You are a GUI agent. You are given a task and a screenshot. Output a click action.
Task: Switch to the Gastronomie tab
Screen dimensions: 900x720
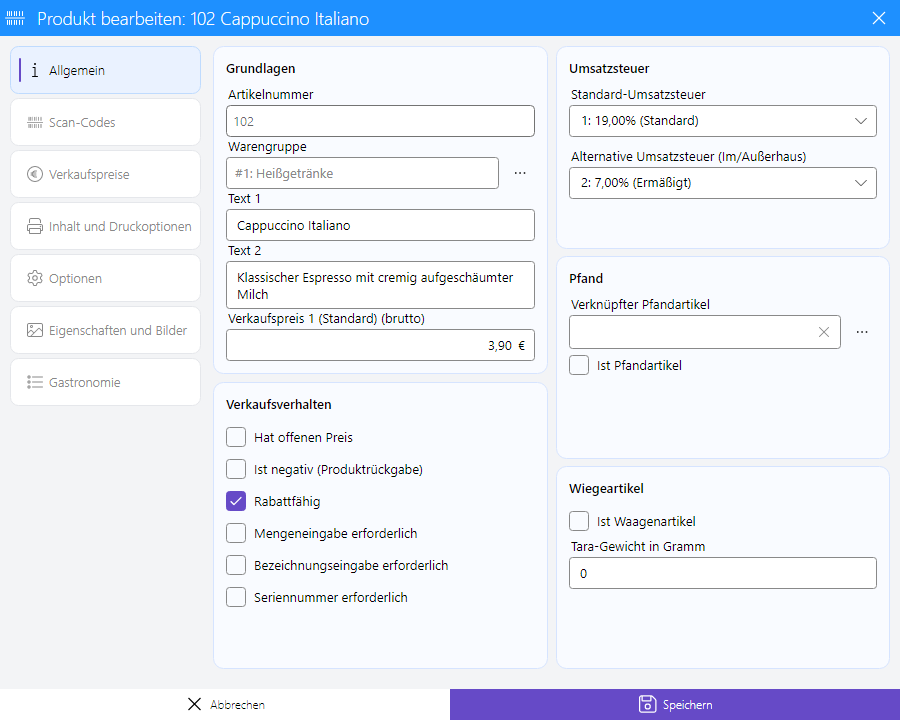click(x=106, y=382)
